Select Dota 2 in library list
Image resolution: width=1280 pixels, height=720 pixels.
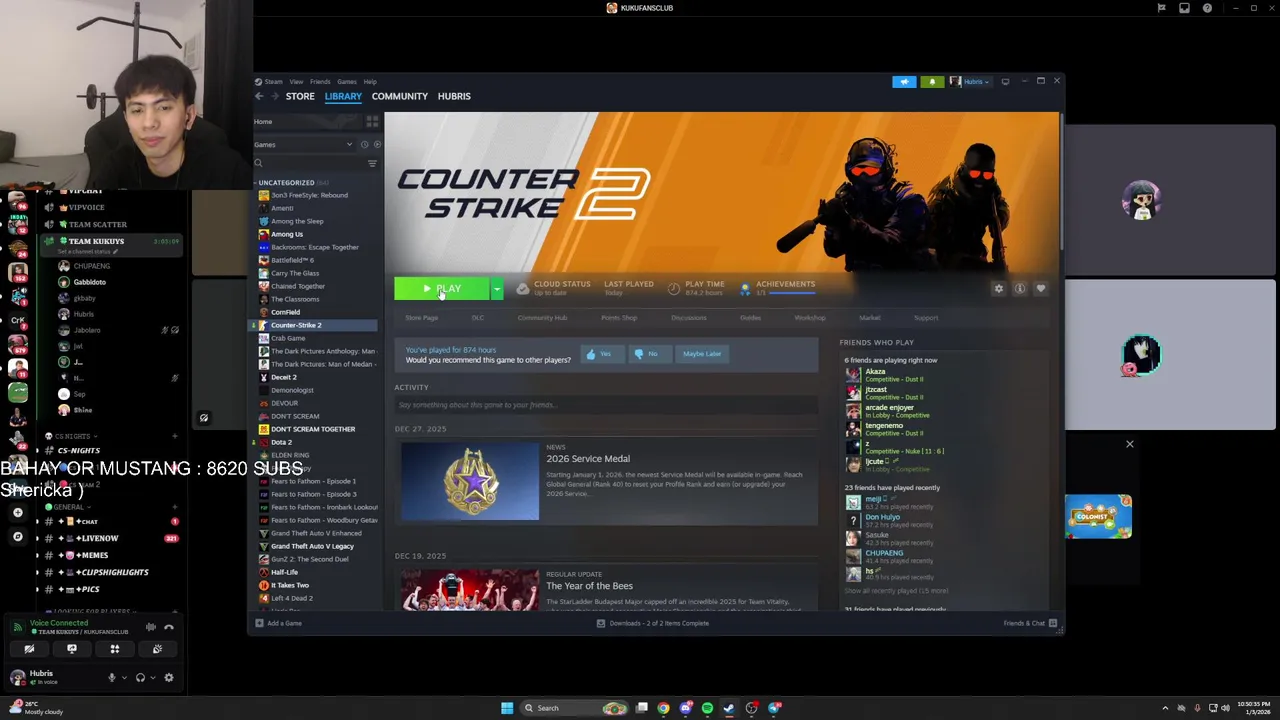click(281, 442)
